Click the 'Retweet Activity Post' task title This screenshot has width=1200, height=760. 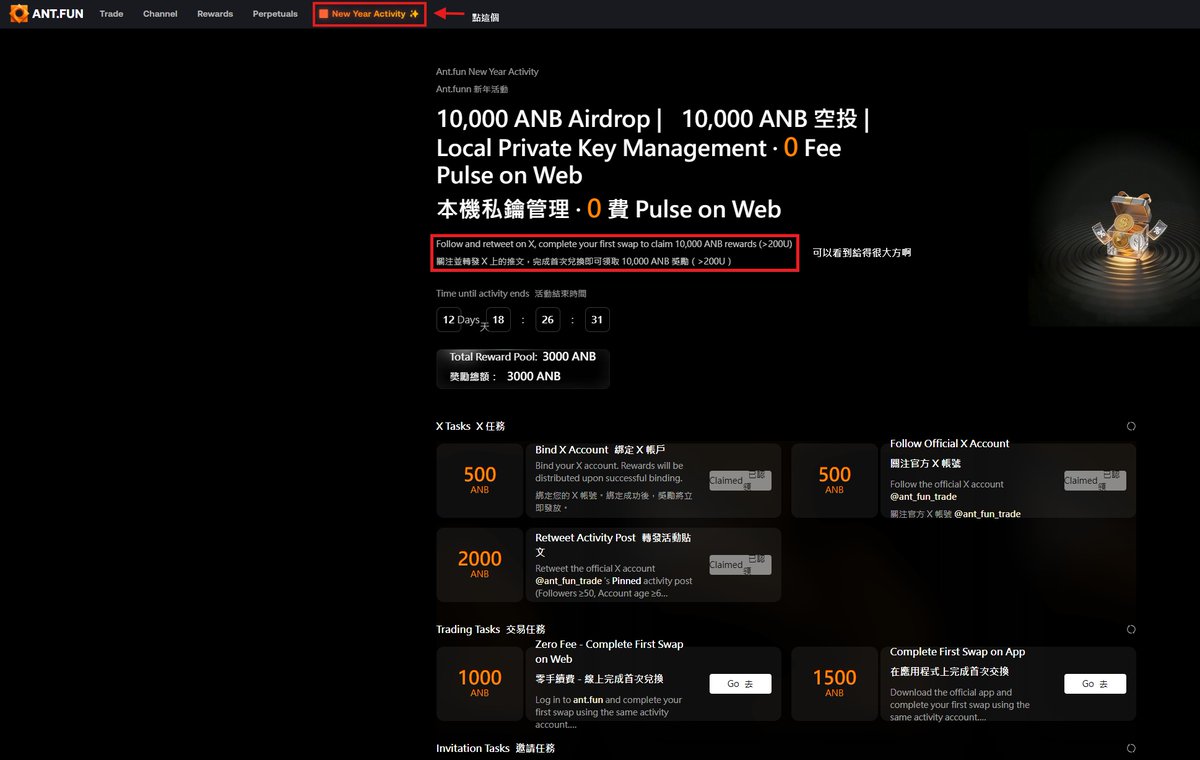[x=585, y=538]
